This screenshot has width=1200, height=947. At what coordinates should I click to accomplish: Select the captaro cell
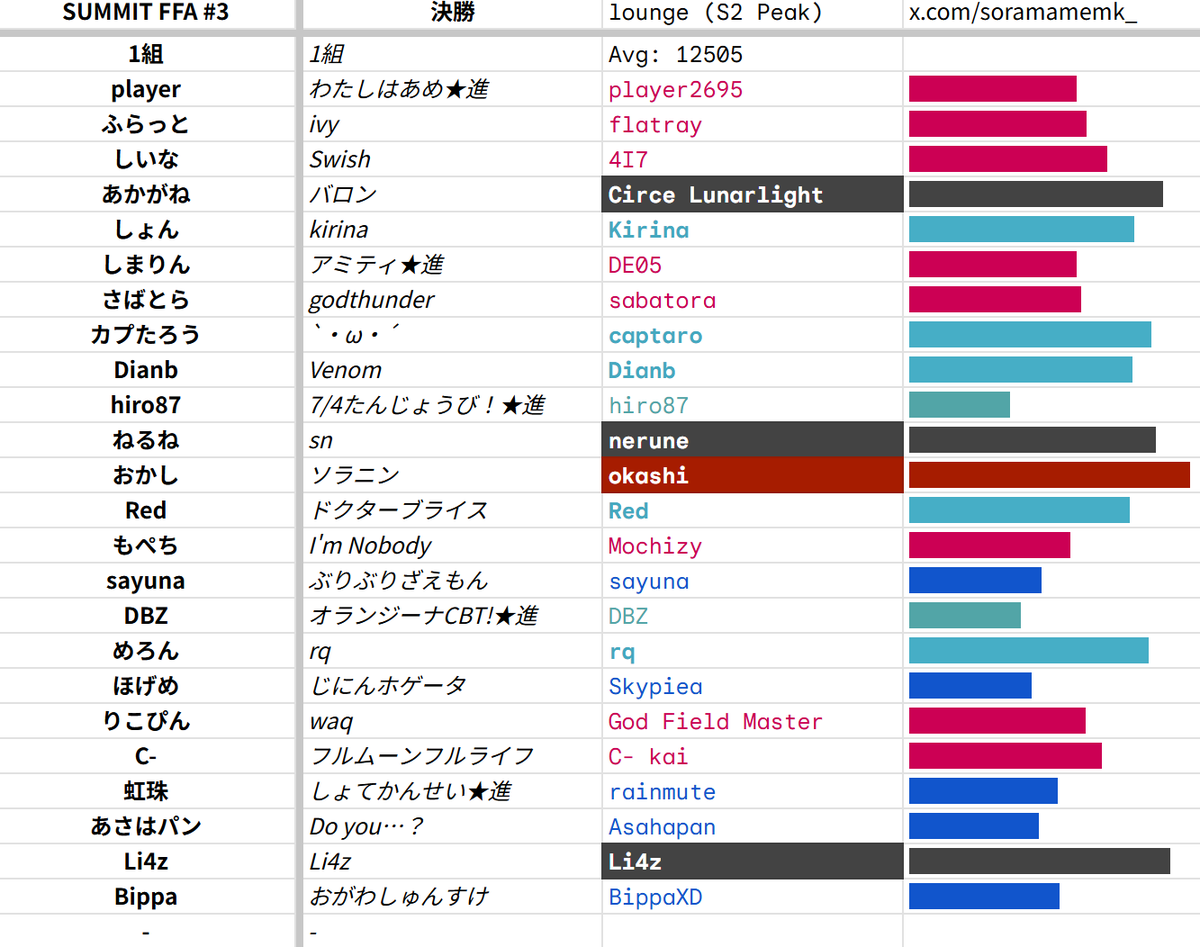(752, 335)
